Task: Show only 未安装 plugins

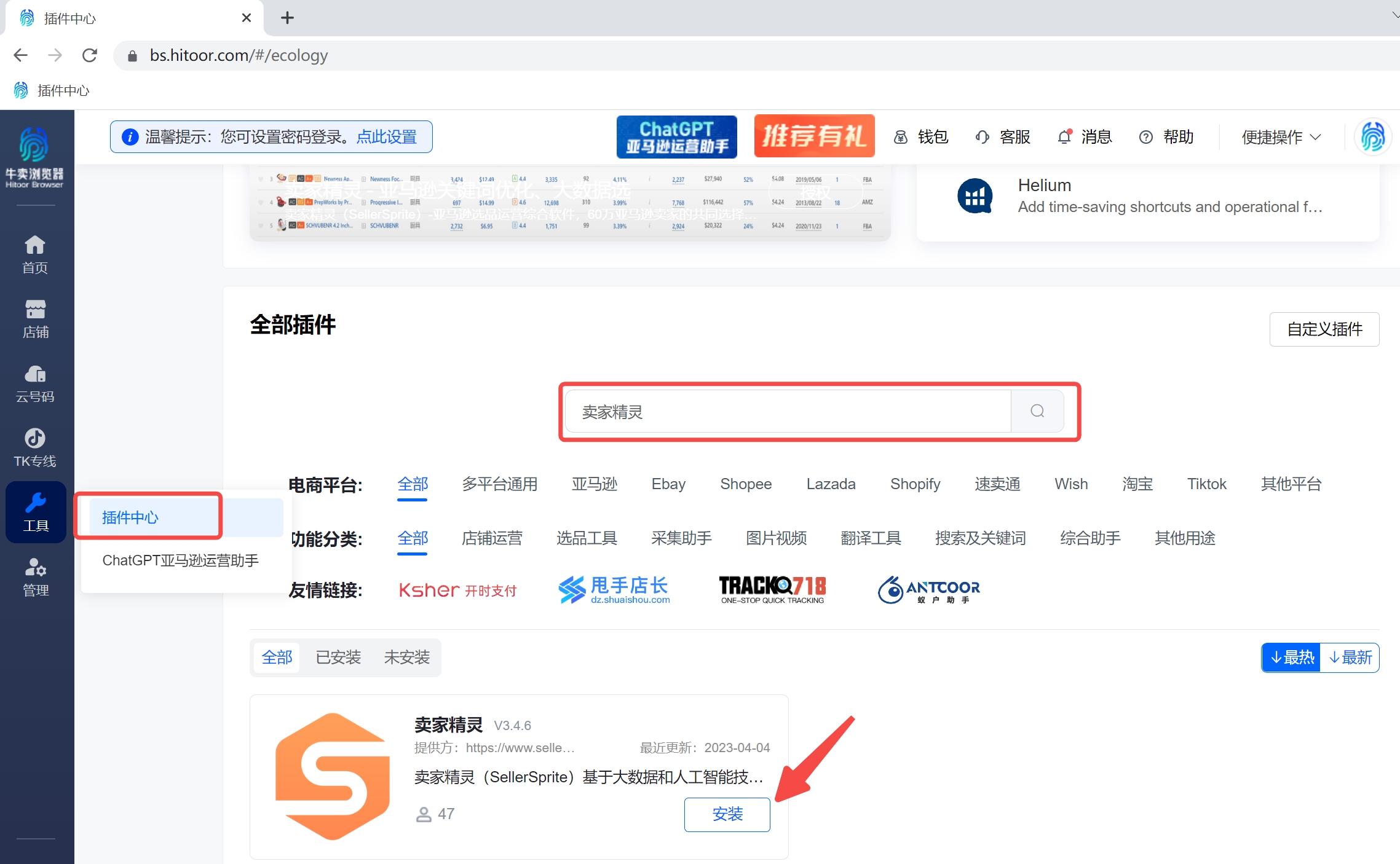Action: tap(406, 658)
